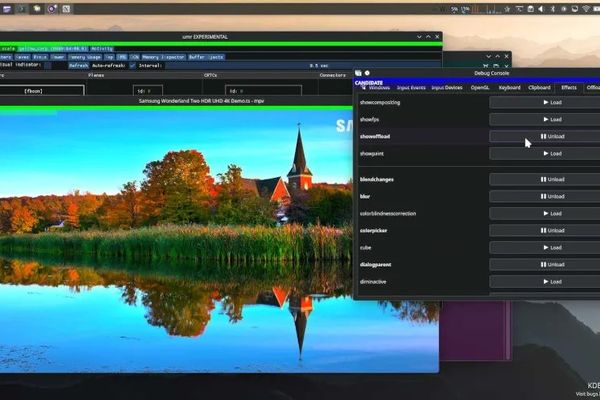This screenshot has height=400, width=600.
Task: Maximize the umr EXPERIMENTAL window
Action: pyautogui.click(x=428, y=37)
